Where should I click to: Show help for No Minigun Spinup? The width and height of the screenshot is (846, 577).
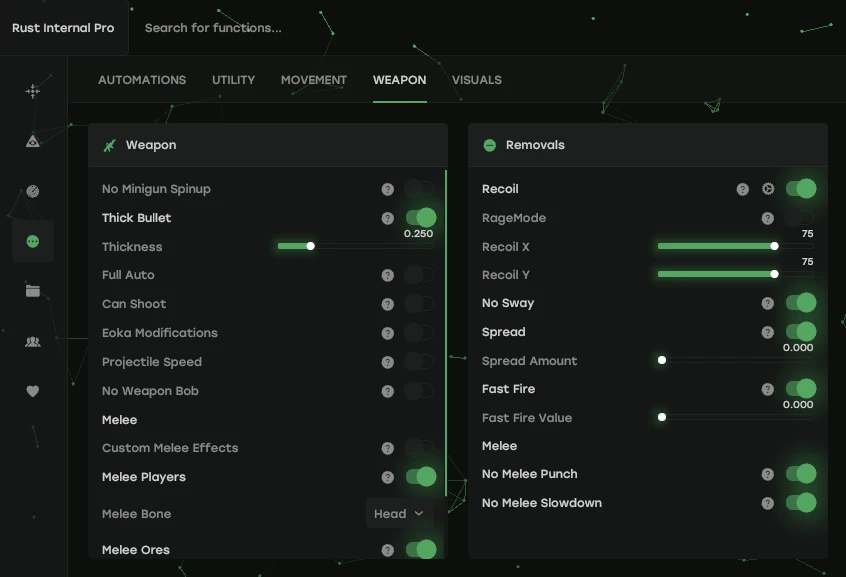387,189
